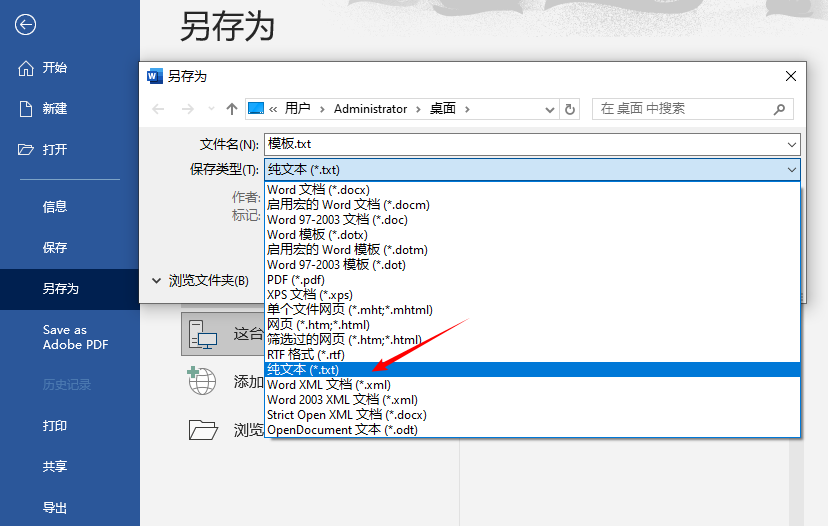Image resolution: width=828 pixels, height=526 pixels.
Task: Select 另存为 in the sidebar
Action: (x=70, y=289)
